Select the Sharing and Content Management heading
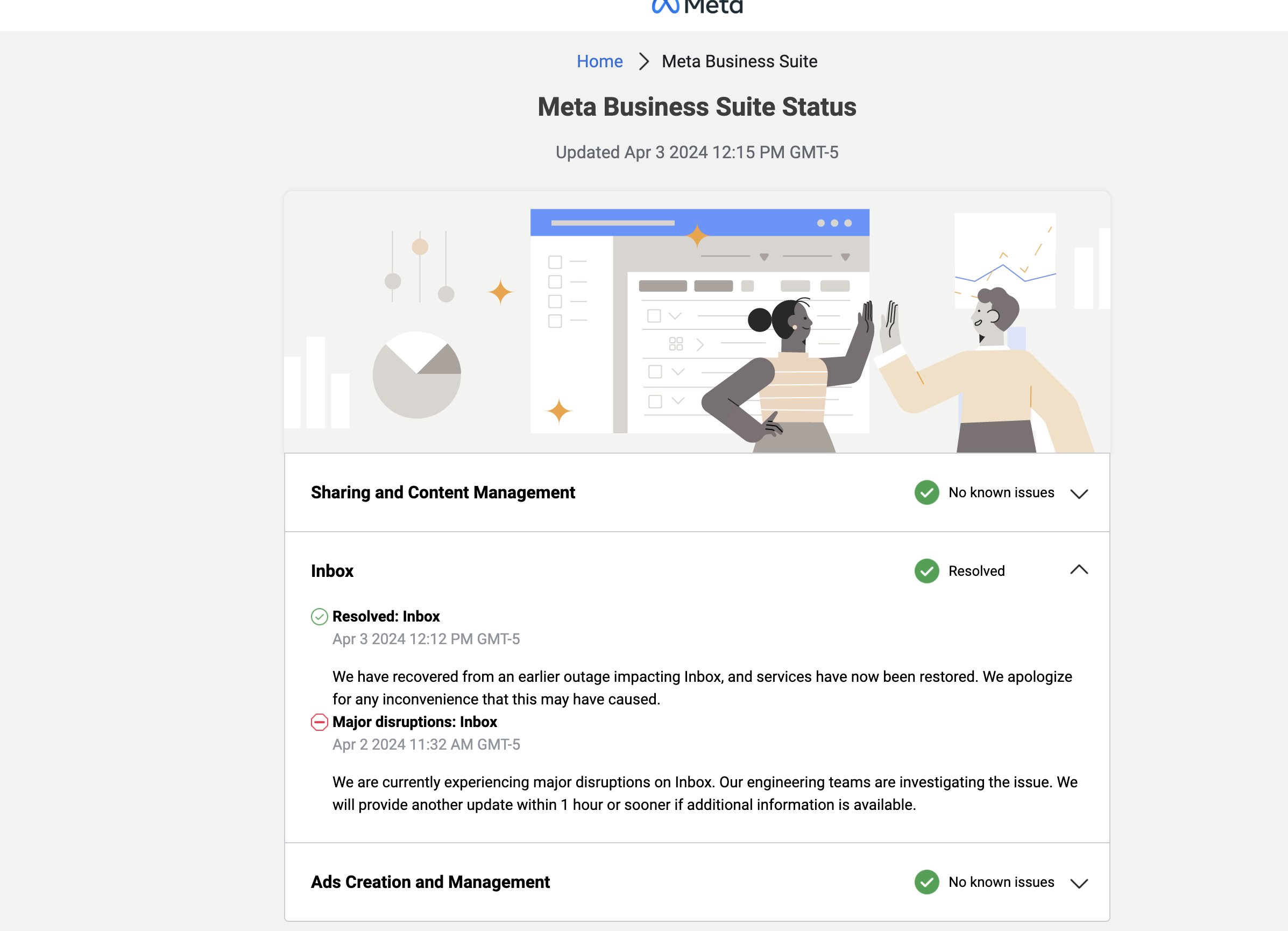The height and width of the screenshot is (931, 1288). point(442,492)
